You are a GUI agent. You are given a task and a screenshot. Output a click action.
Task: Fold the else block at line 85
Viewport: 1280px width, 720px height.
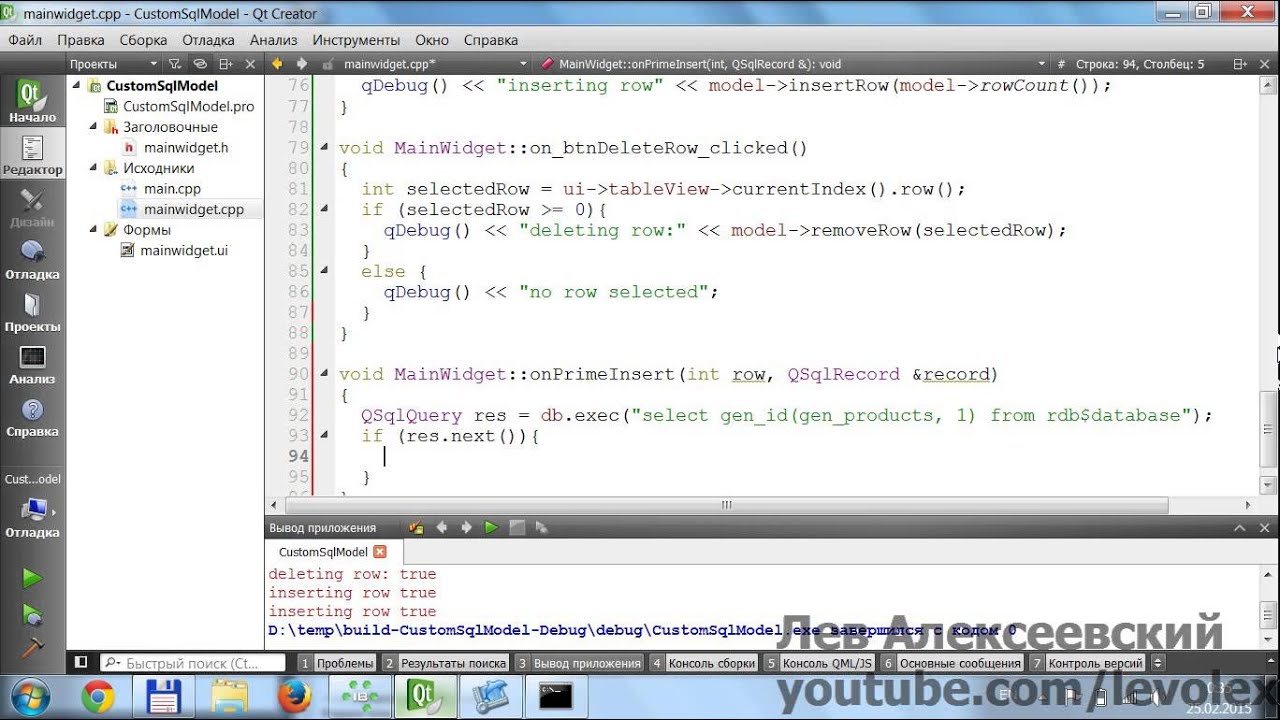(x=325, y=271)
